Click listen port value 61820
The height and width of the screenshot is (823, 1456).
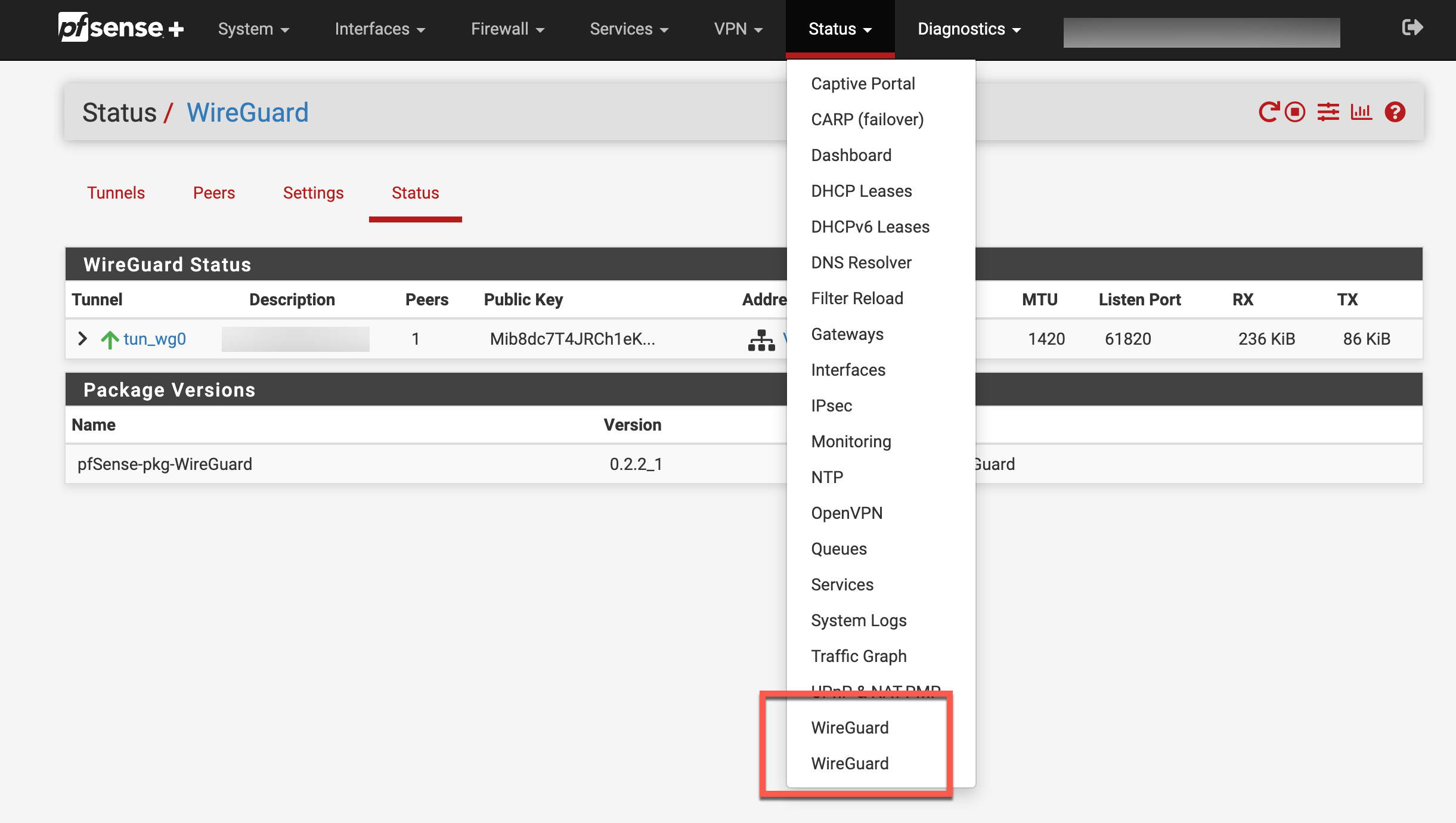pyautogui.click(x=1127, y=339)
